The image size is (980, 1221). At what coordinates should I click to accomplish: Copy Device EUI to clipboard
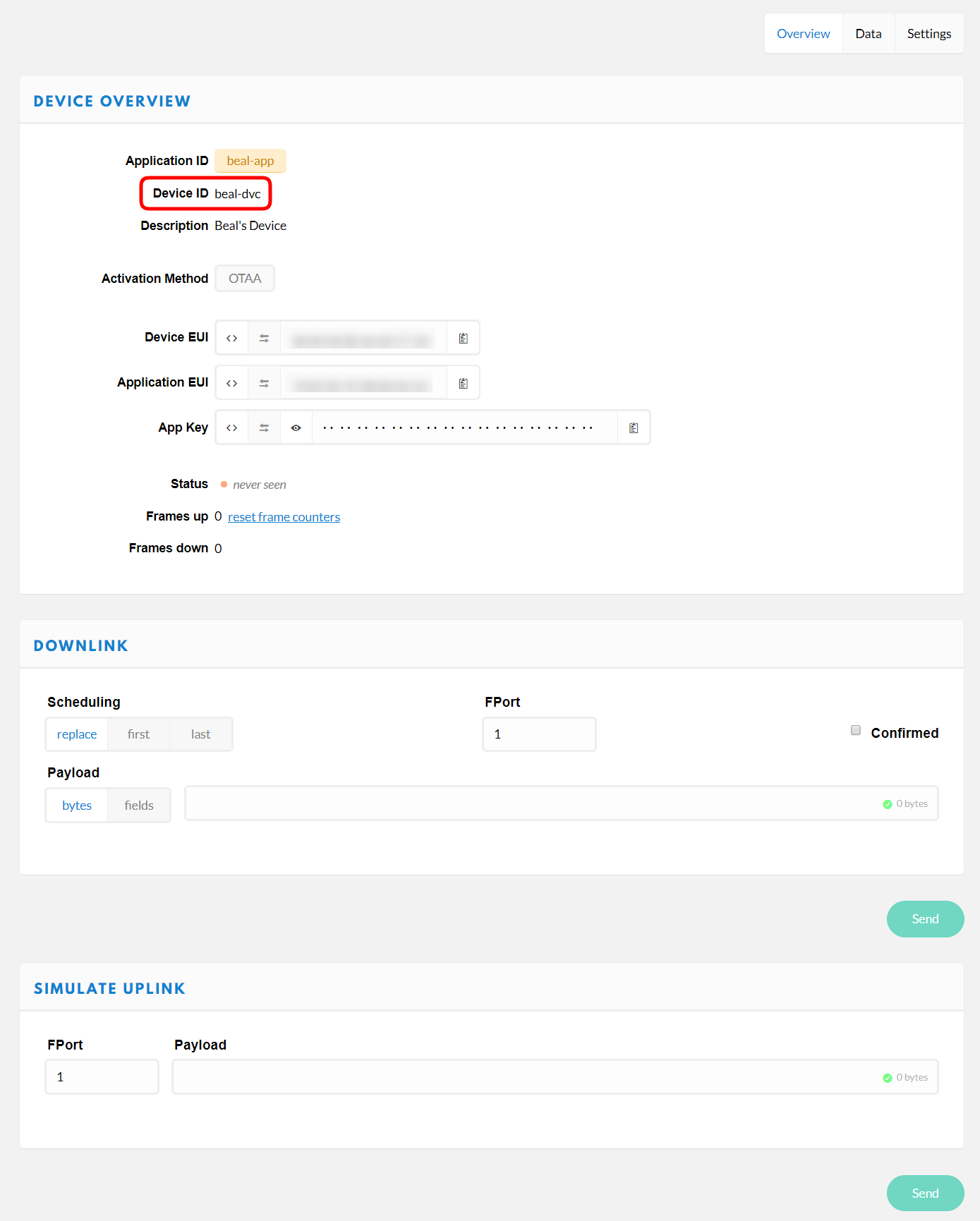tap(464, 339)
